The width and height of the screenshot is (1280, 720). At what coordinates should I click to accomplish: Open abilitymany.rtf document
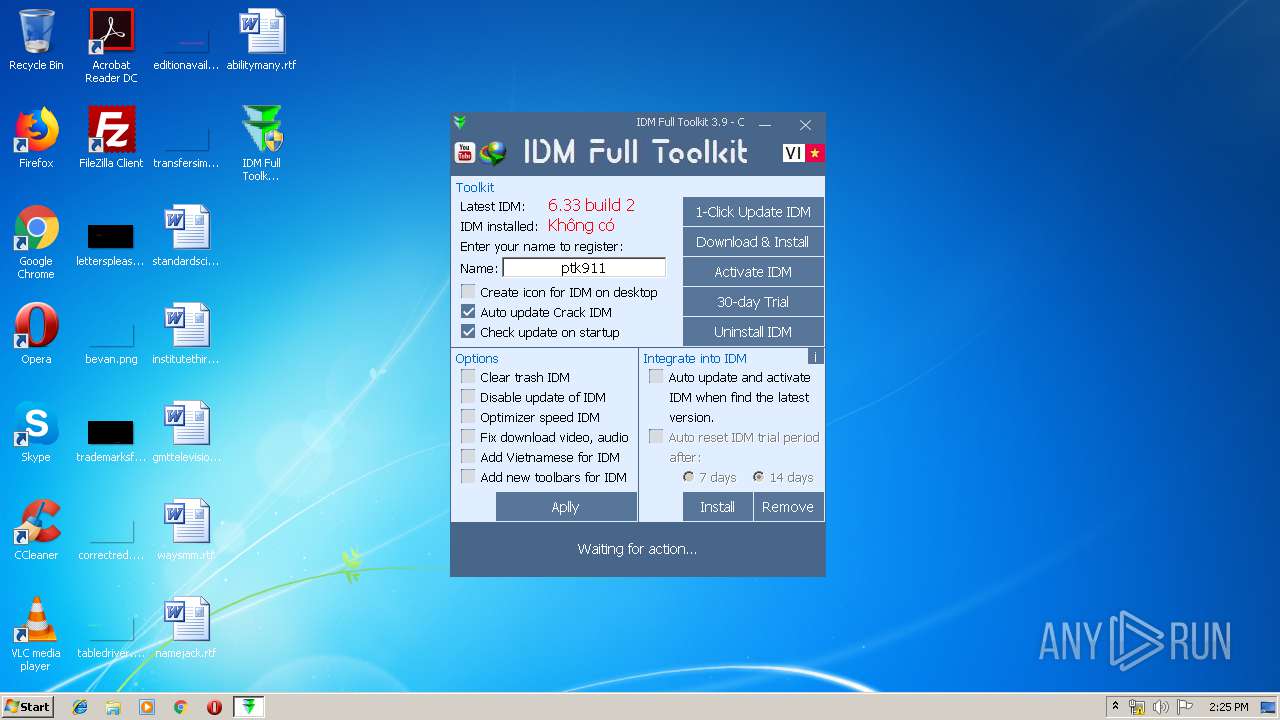click(x=261, y=40)
